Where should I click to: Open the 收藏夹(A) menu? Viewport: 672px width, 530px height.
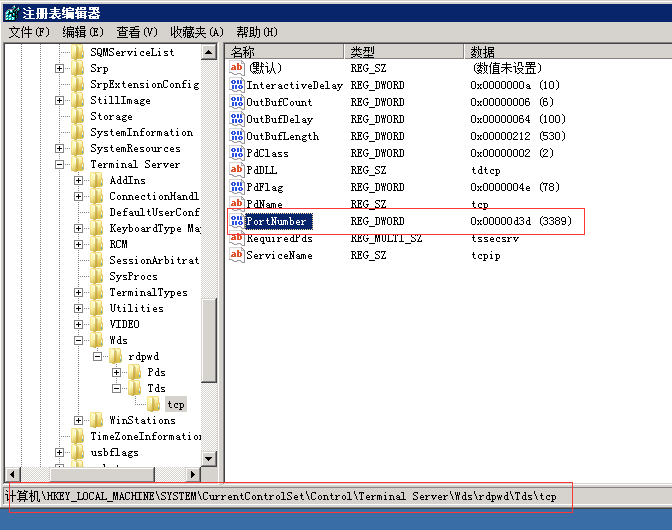tap(196, 32)
